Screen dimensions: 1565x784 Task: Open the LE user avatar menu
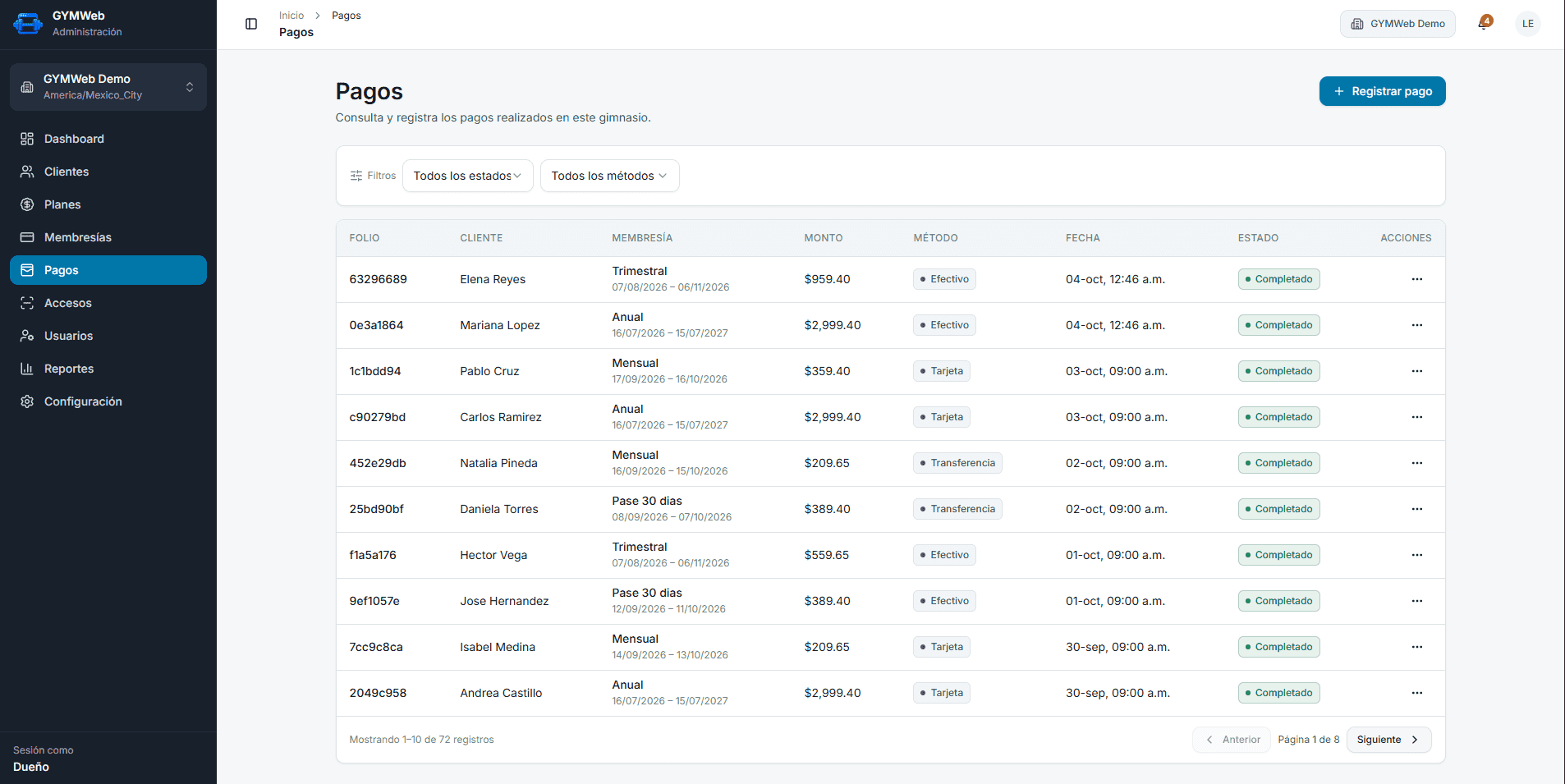pos(1527,24)
